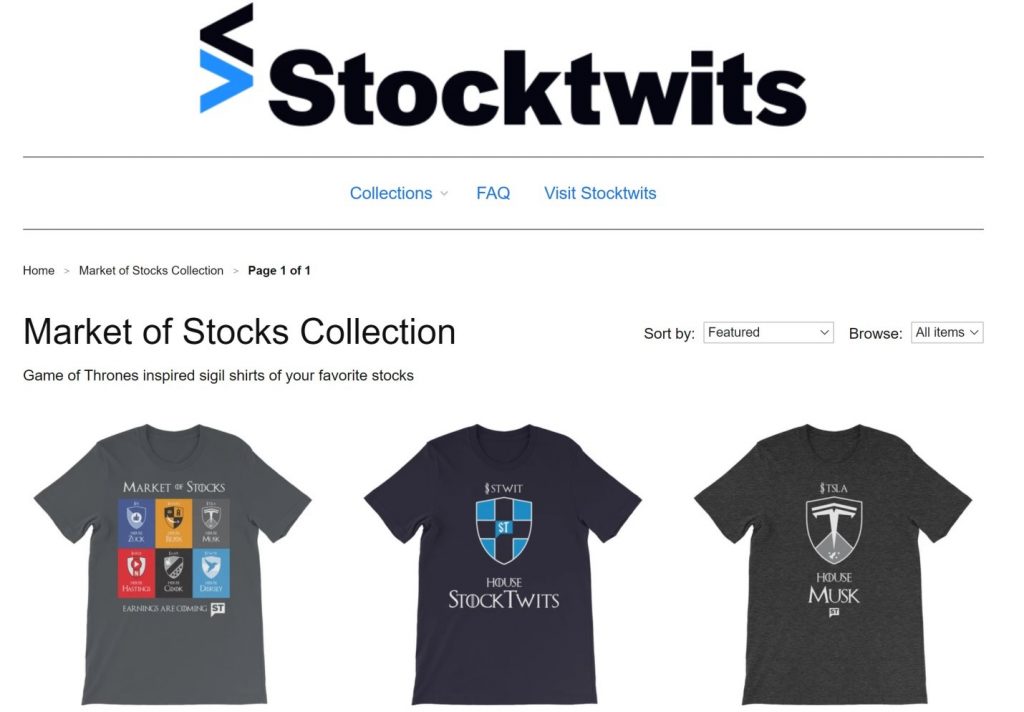
Task: Open the Browse All items dropdown
Action: click(947, 332)
